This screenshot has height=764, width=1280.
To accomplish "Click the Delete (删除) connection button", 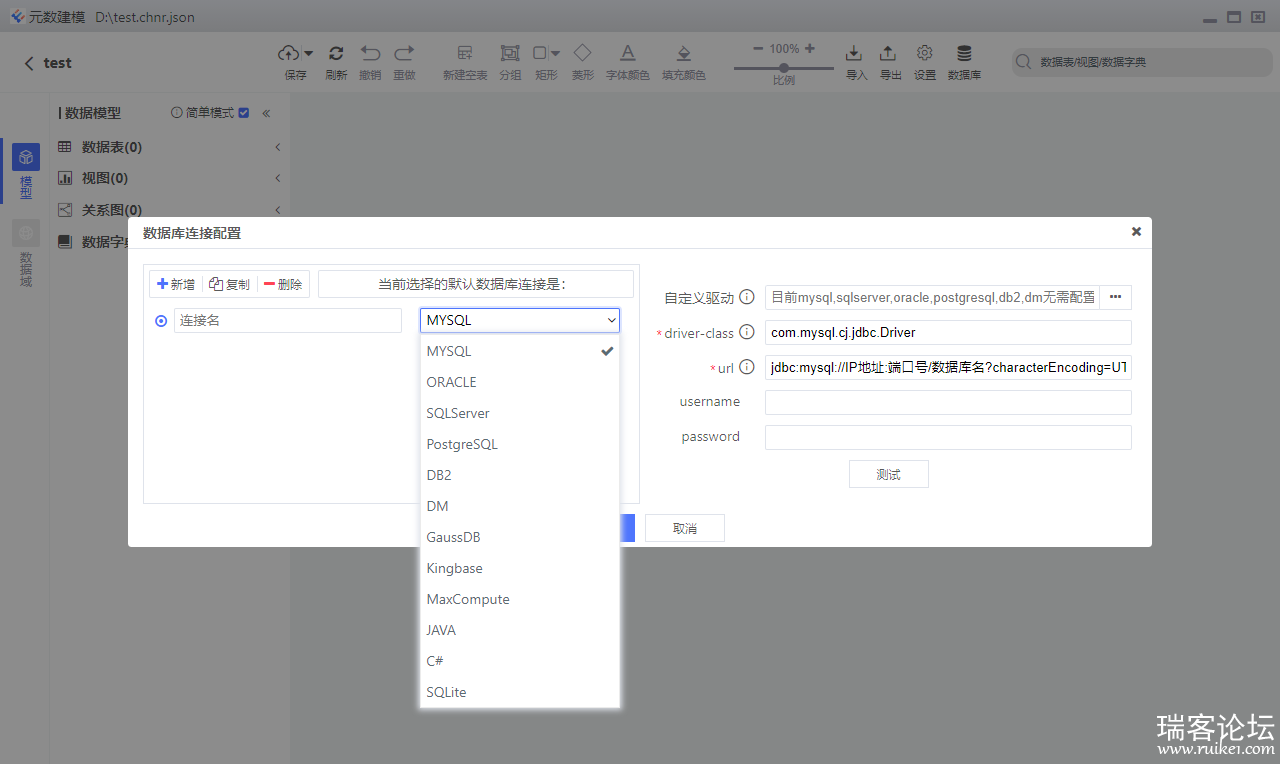I will (283, 284).
